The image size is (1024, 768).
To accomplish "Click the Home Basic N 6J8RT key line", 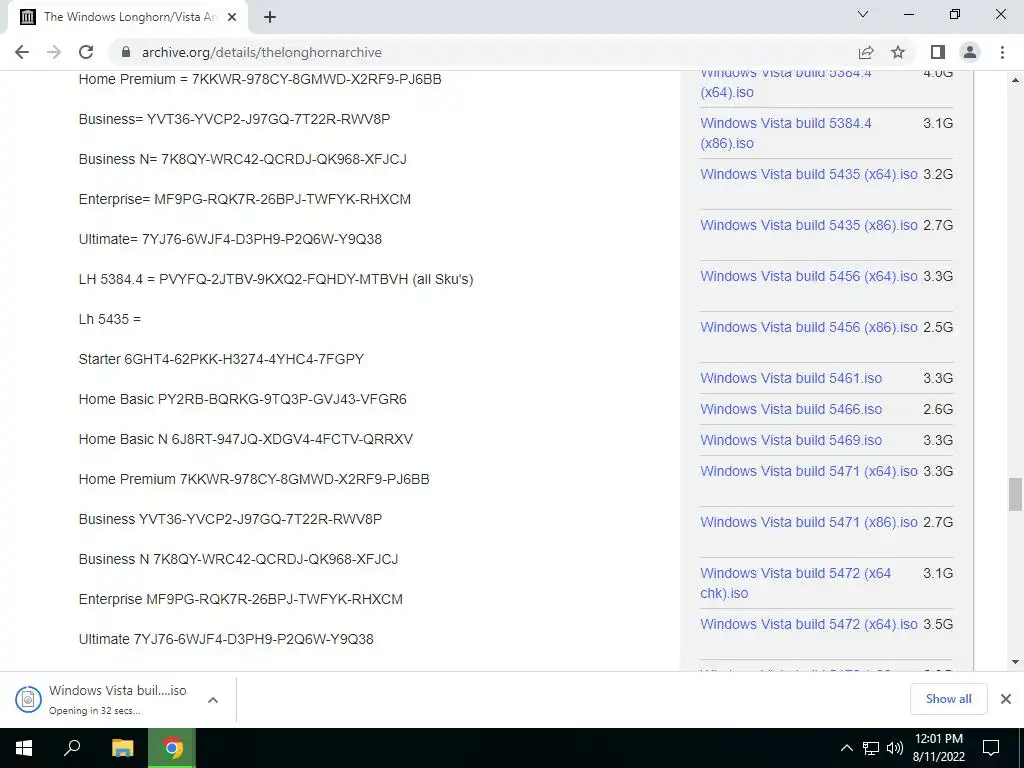I will pos(246,440).
